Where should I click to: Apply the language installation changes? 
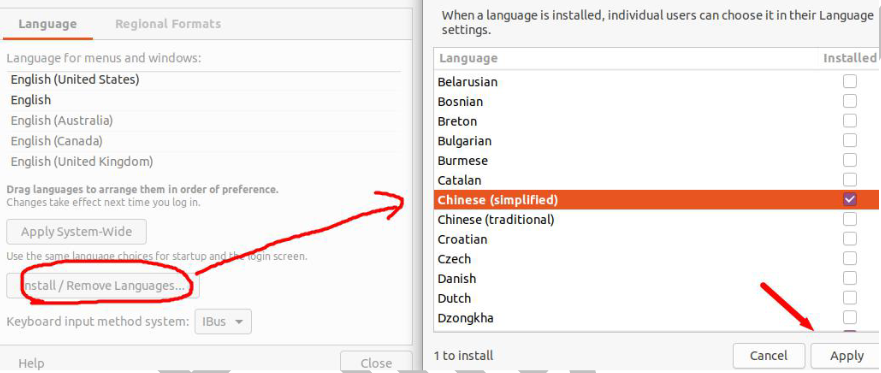coord(846,356)
